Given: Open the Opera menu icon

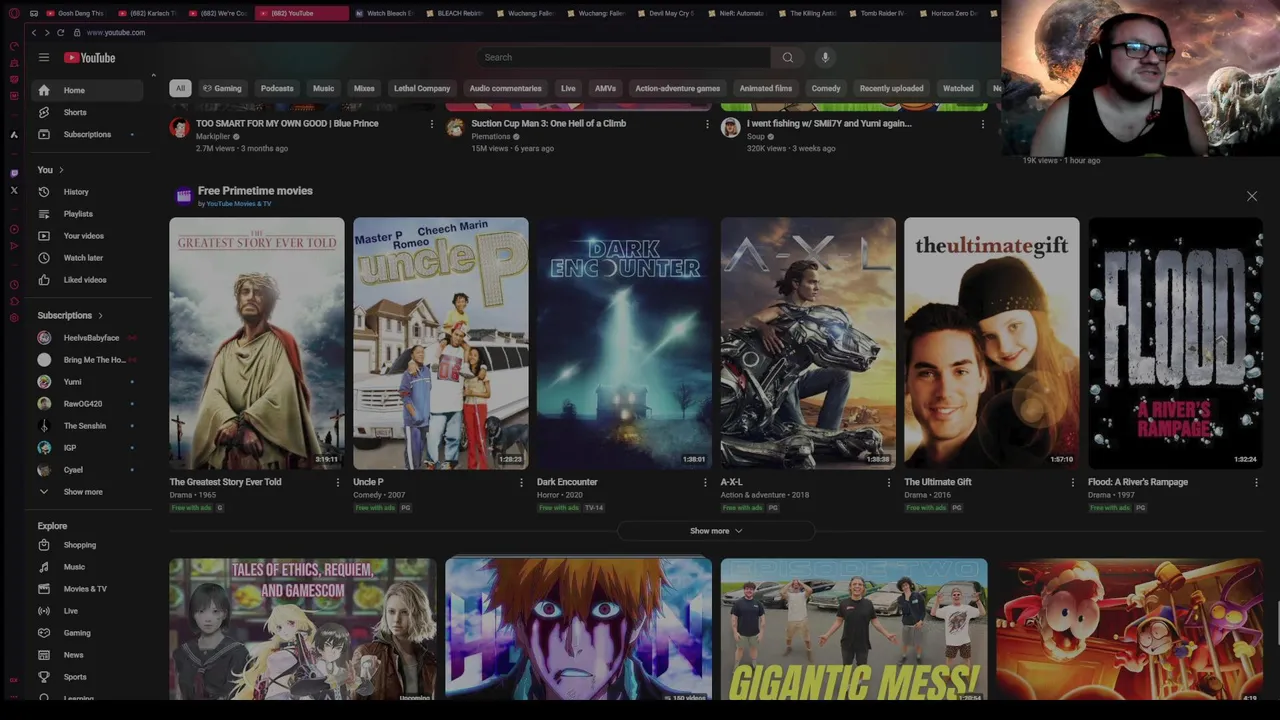Looking at the screenshot, I should coord(14,13).
